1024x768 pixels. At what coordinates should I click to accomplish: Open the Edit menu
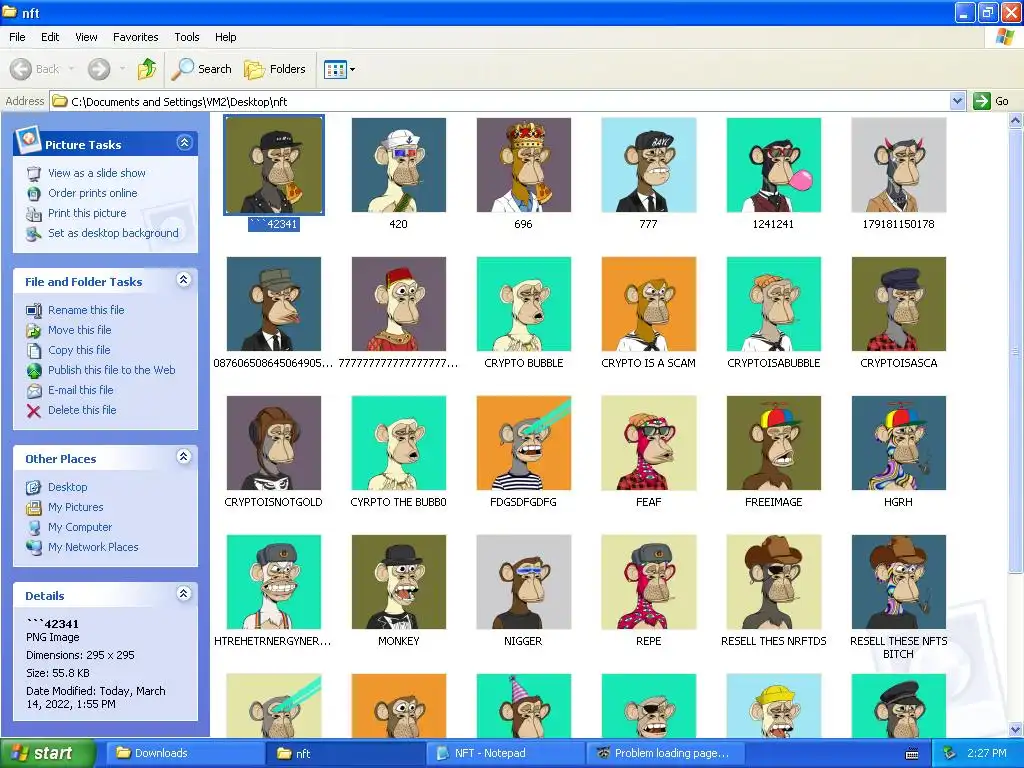pyautogui.click(x=50, y=37)
